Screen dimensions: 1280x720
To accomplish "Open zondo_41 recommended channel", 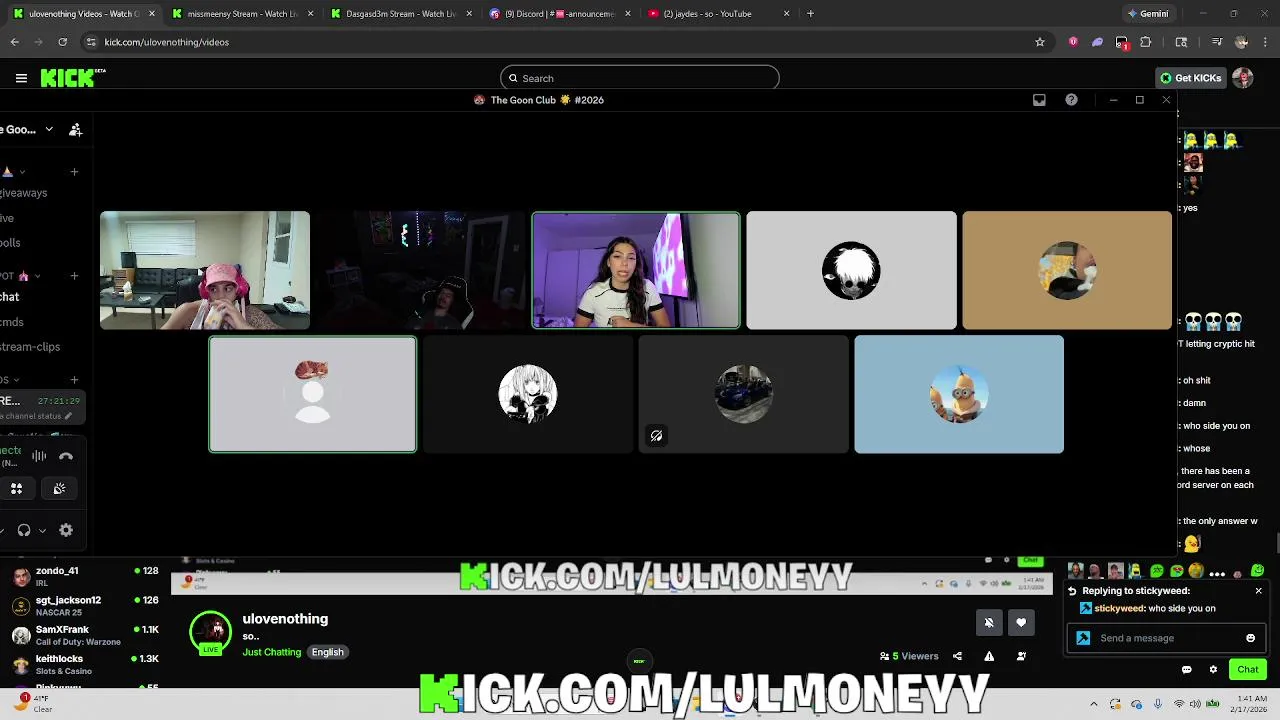I will 83,577.
